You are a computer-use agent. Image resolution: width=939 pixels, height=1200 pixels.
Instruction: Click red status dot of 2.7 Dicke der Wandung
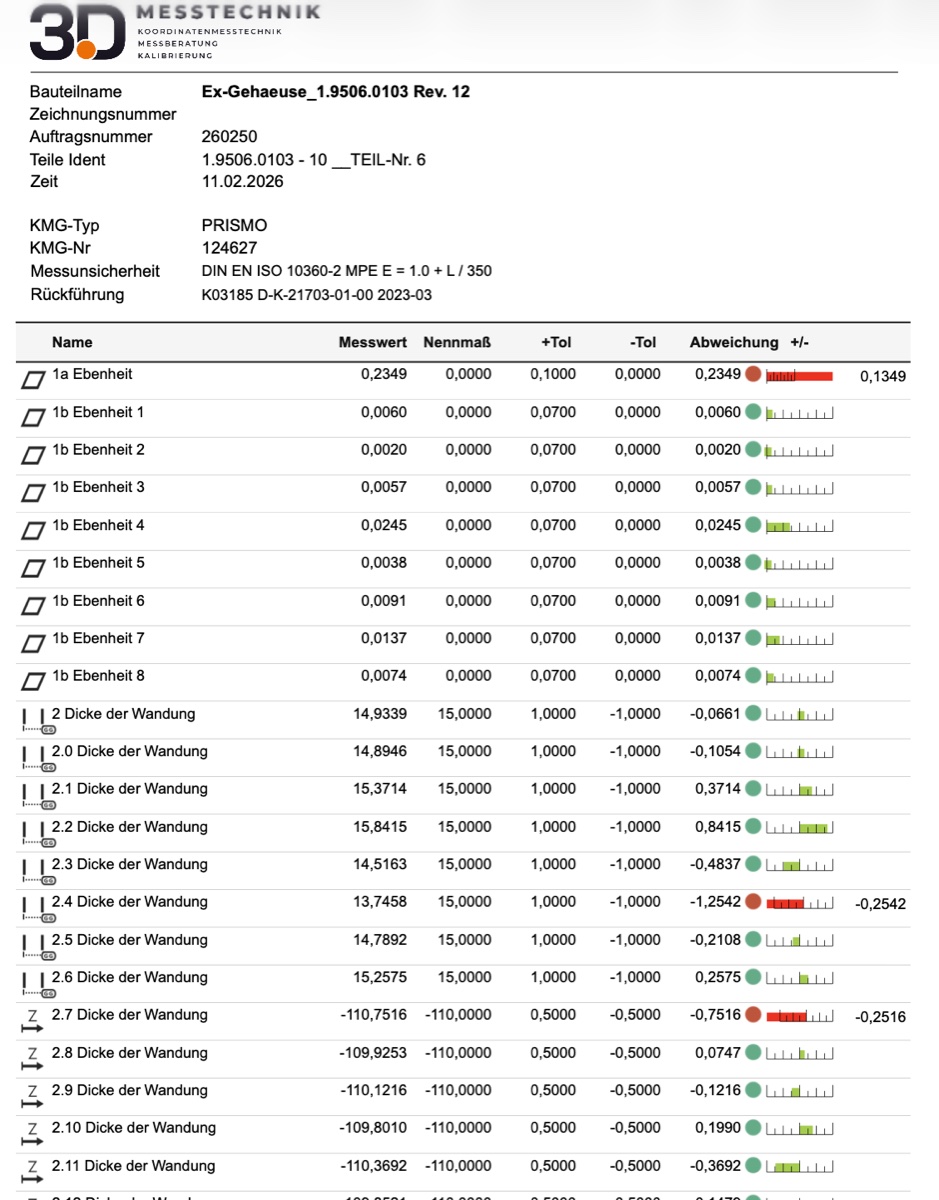pyautogui.click(x=753, y=1015)
